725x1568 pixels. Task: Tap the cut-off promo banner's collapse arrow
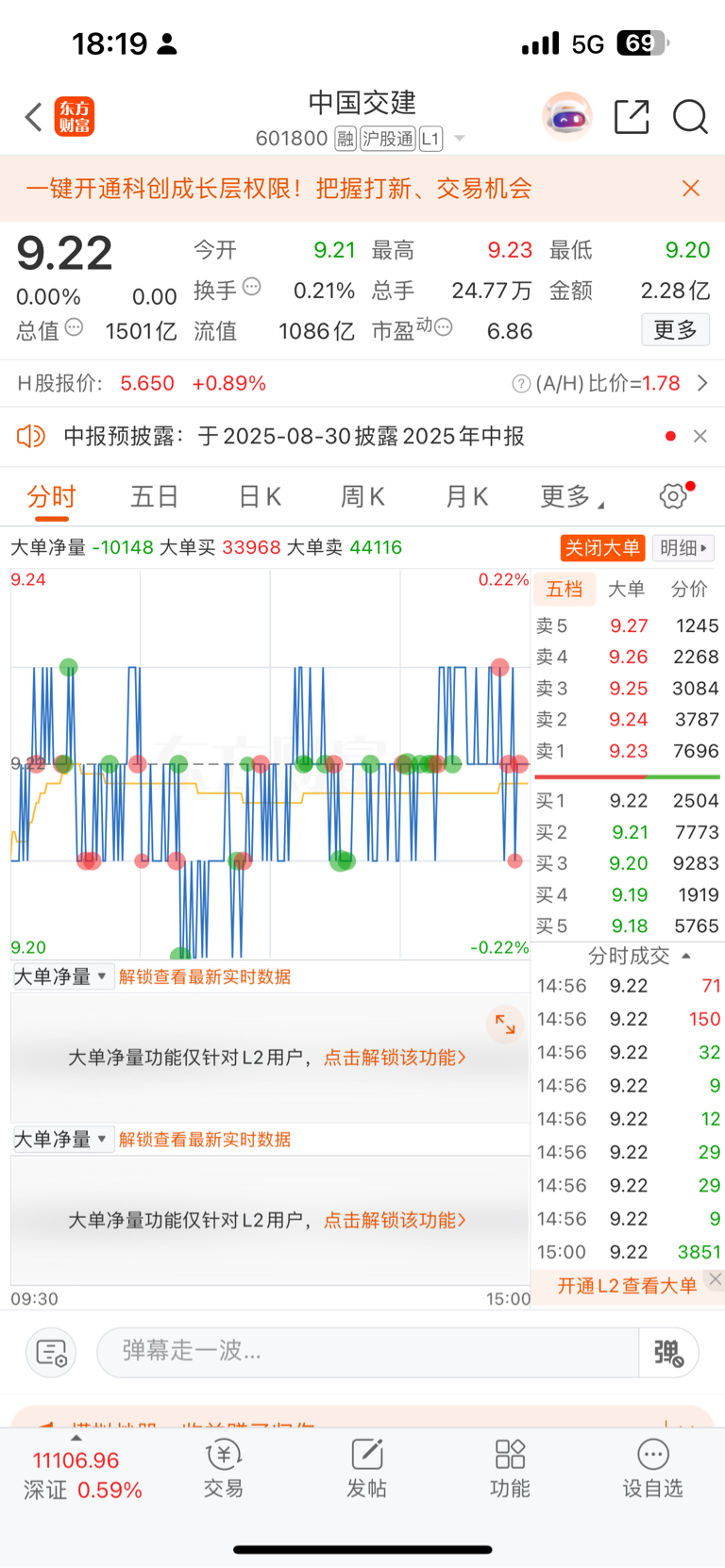[x=687, y=1425]
